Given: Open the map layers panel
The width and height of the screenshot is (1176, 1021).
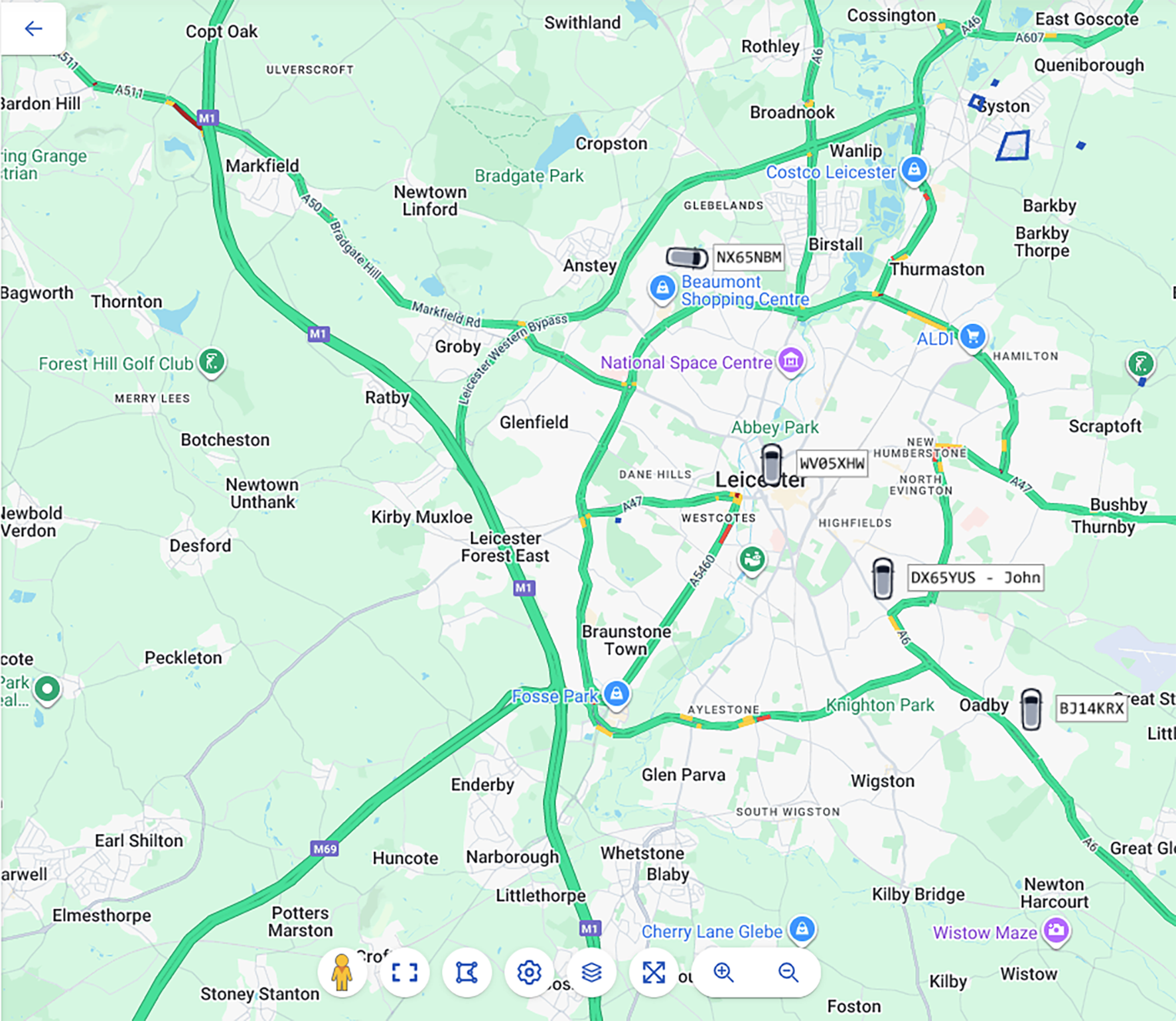Looking at the screenshot, I should coord(591,973).
